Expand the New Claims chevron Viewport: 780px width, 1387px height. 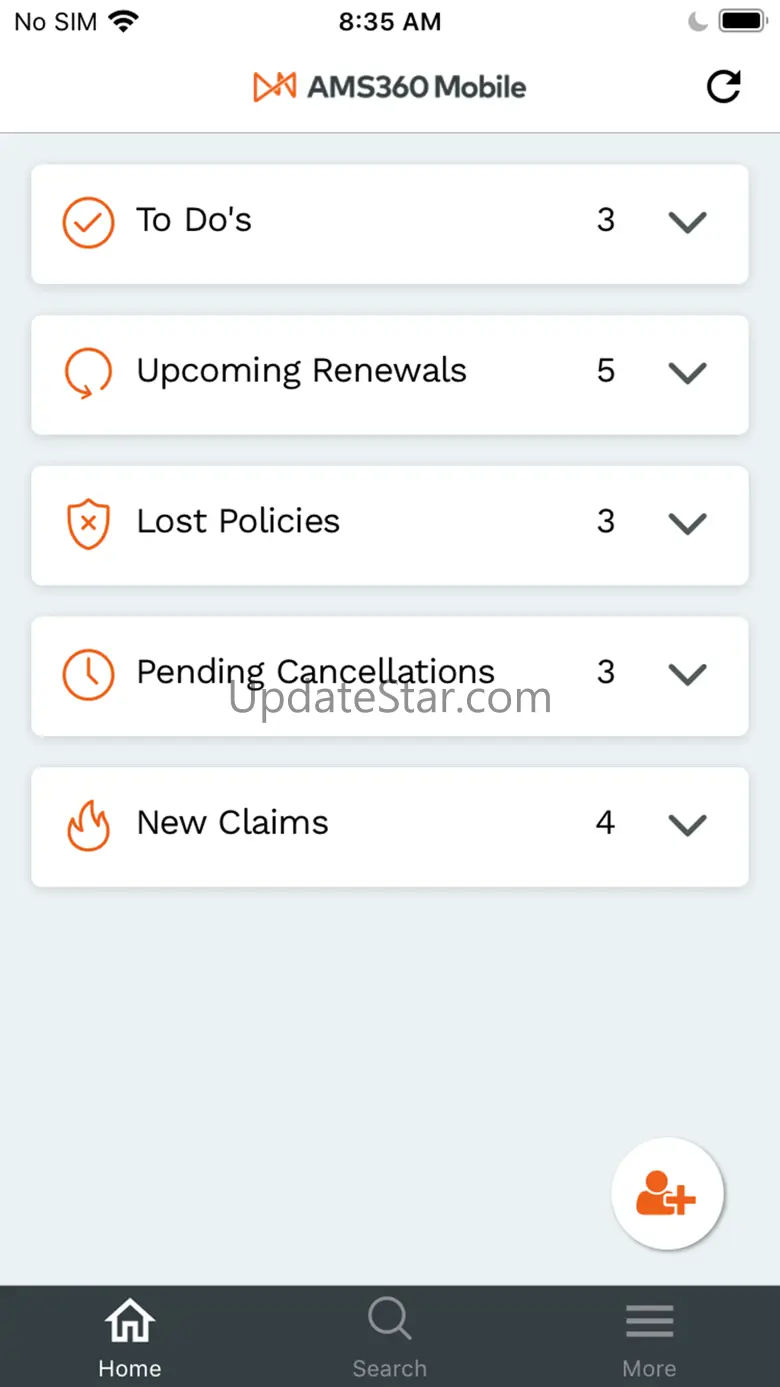pos(687,825)
